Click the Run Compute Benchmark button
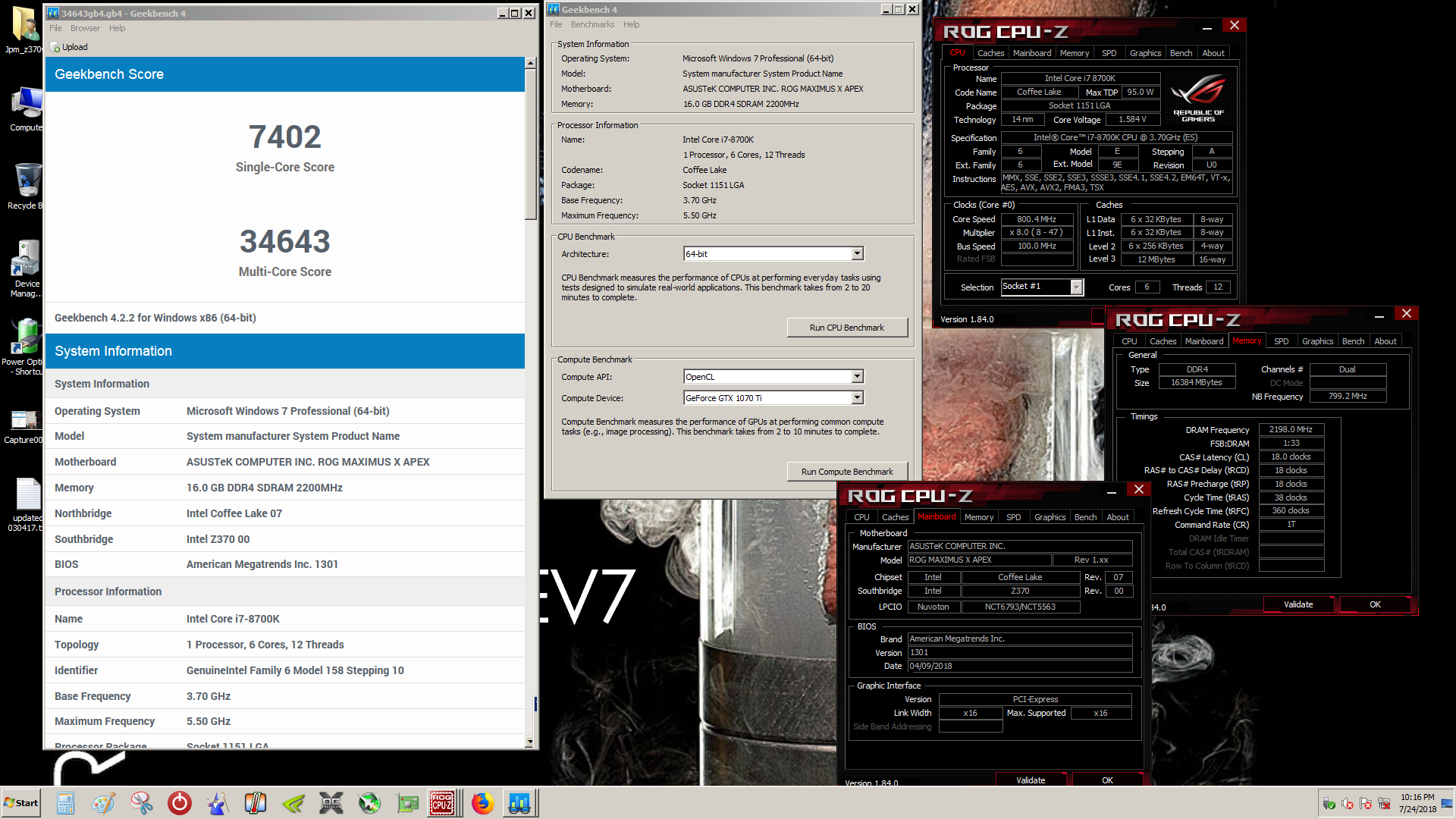The width and height of the screenshot is (1456, 819). tap(847, 472)
